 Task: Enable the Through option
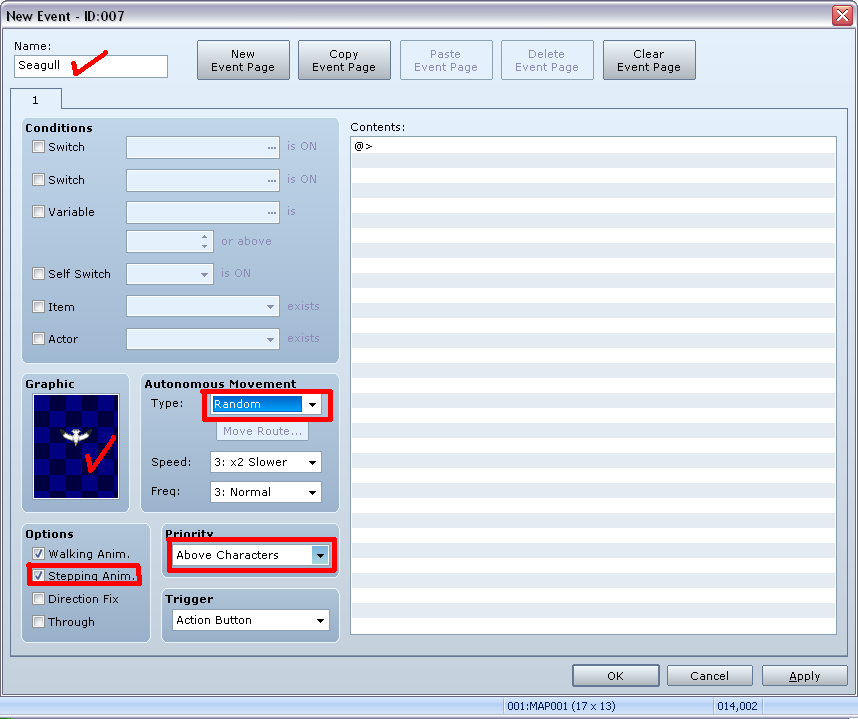(x=38, y=622)
